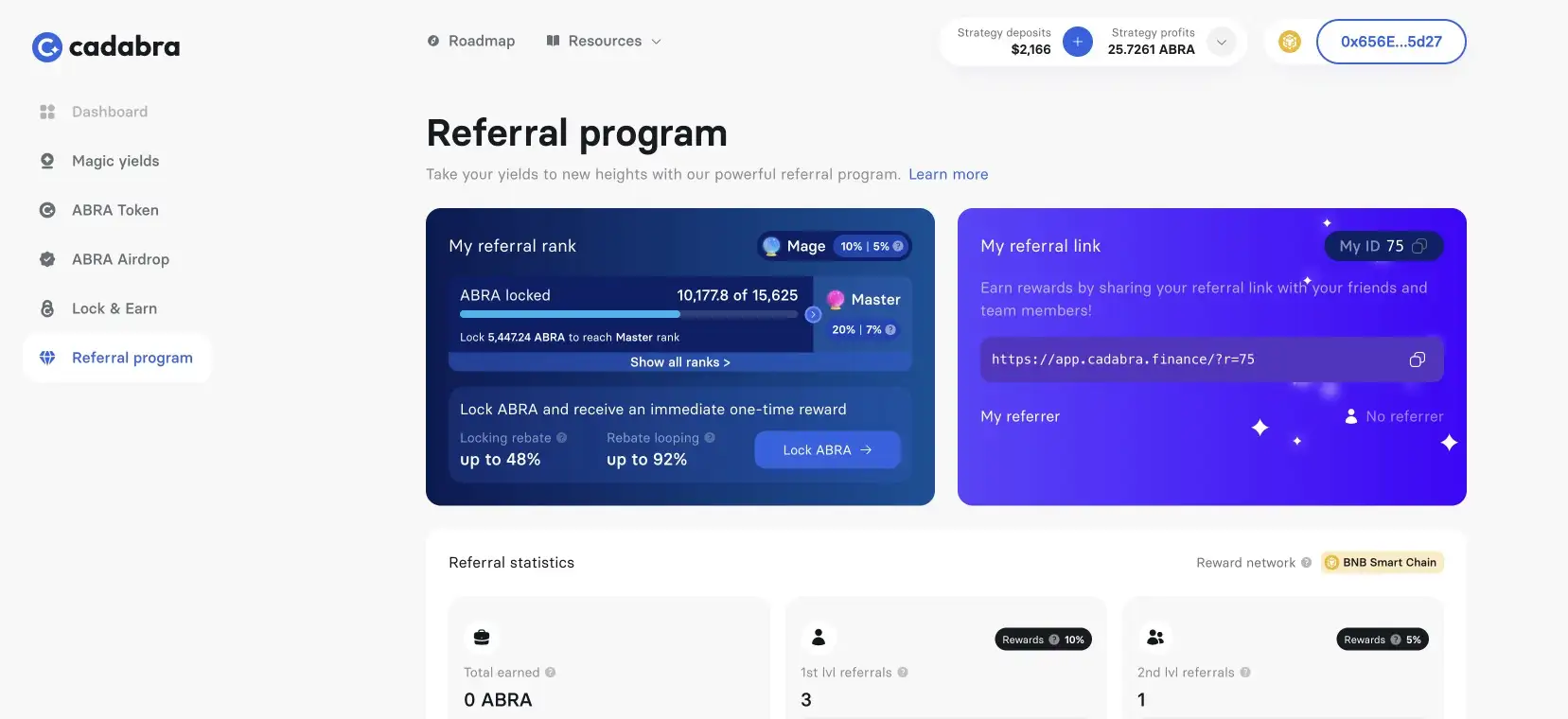Go to Lock & Earn page
Viewport: 1568px width, 719px height.
115,308
